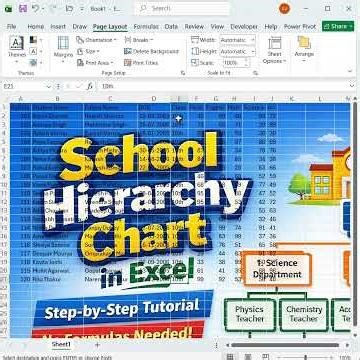Click the Science Department chart box
The image size is (360, 360).
277,269
